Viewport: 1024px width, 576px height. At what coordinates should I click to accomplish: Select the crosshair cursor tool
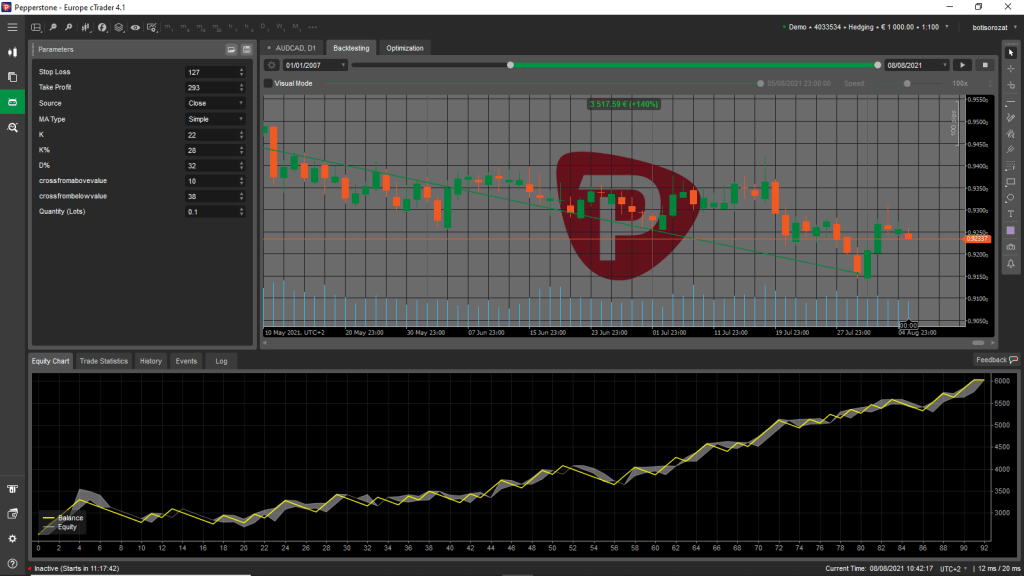1010,68
